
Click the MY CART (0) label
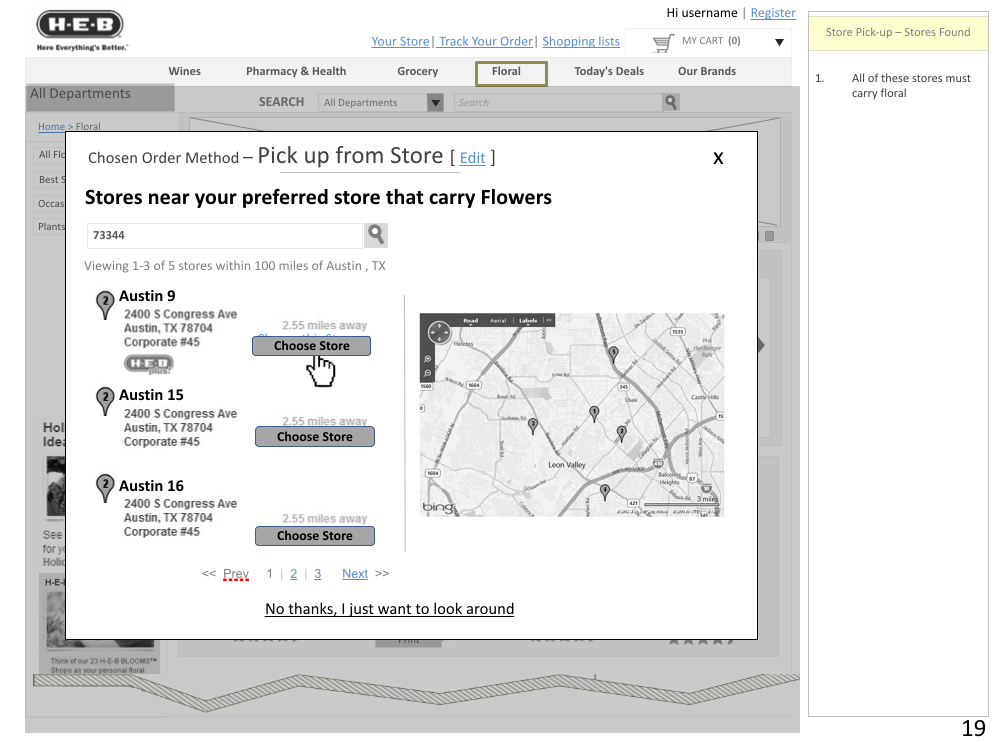[711, 41]
